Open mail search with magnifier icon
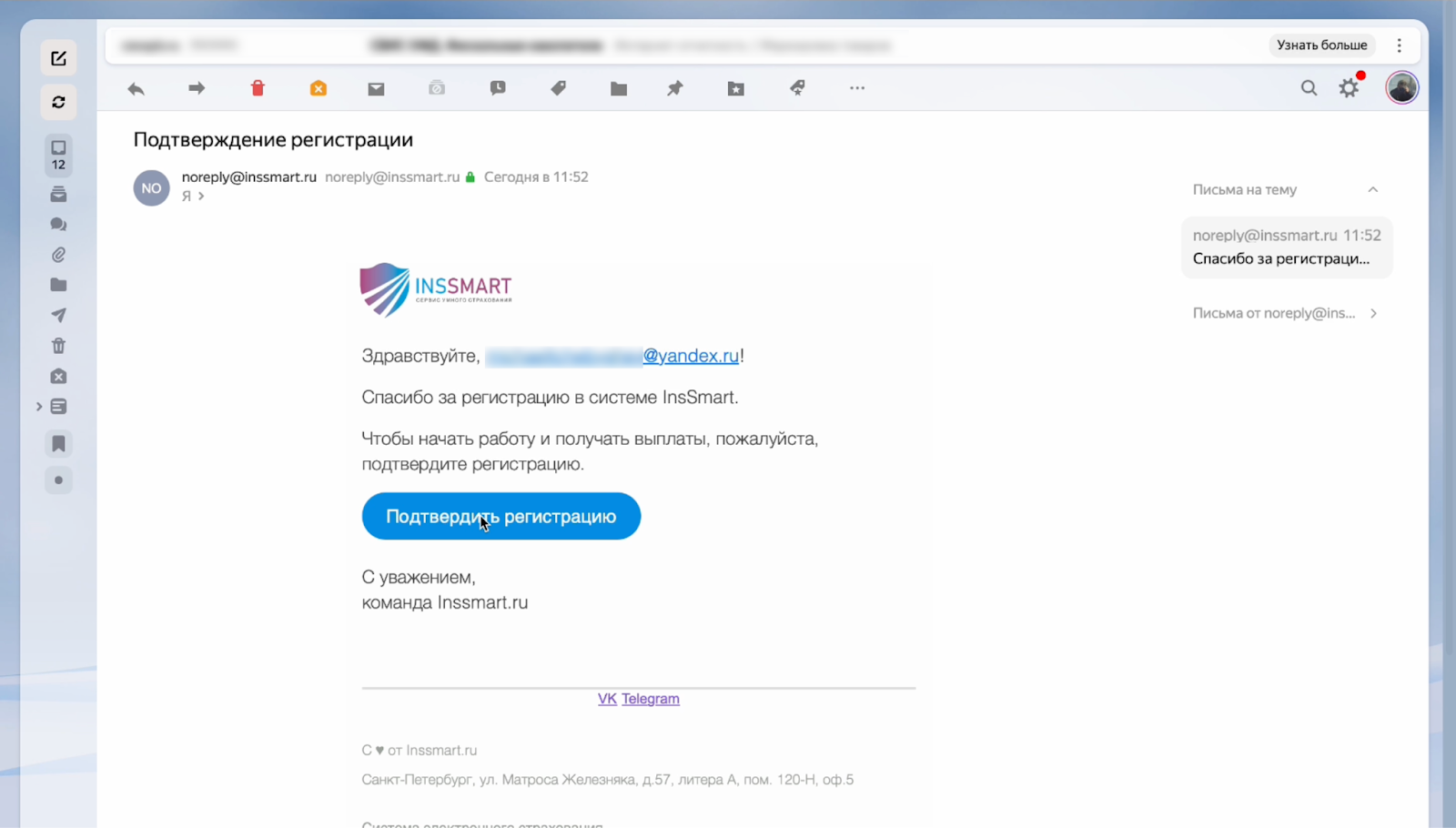This screenshot has width=1456, height=828. click(1309, 88)
